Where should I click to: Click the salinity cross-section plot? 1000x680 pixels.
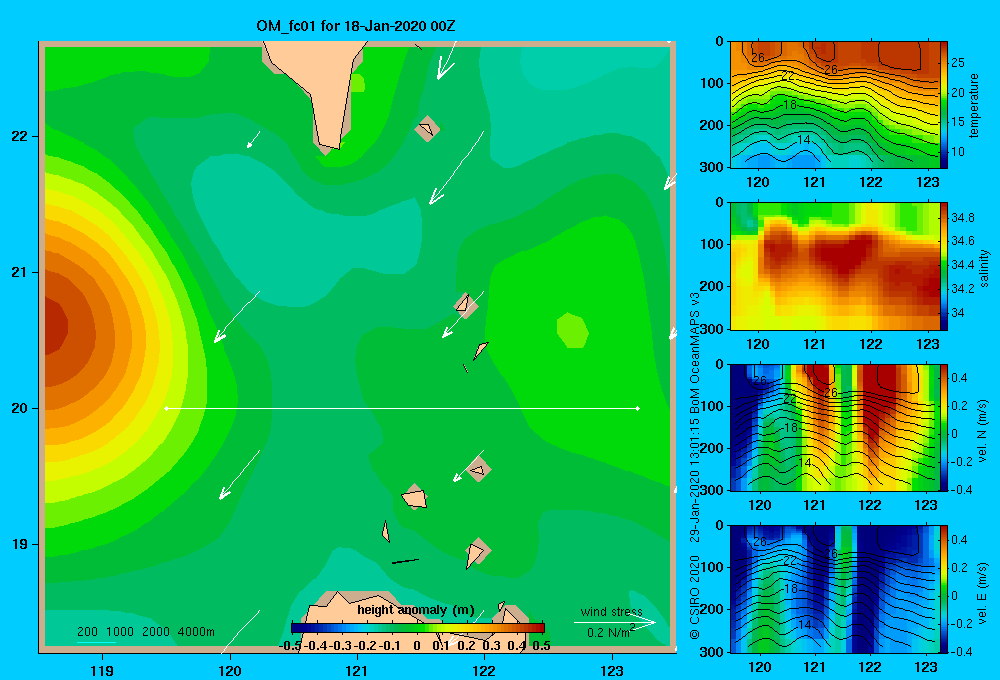coord(835,267)
